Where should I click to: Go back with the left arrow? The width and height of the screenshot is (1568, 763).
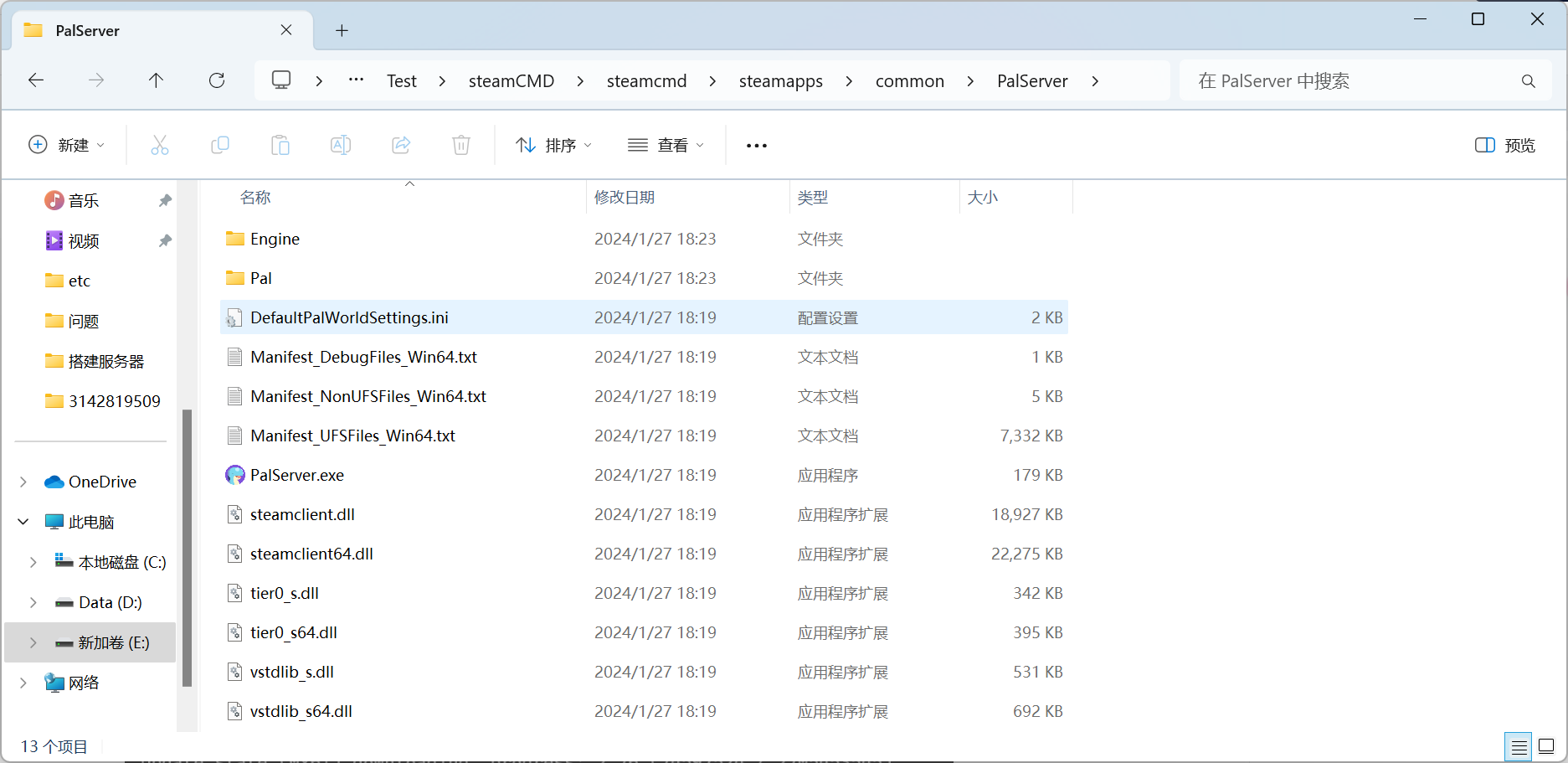coord(36,80)
